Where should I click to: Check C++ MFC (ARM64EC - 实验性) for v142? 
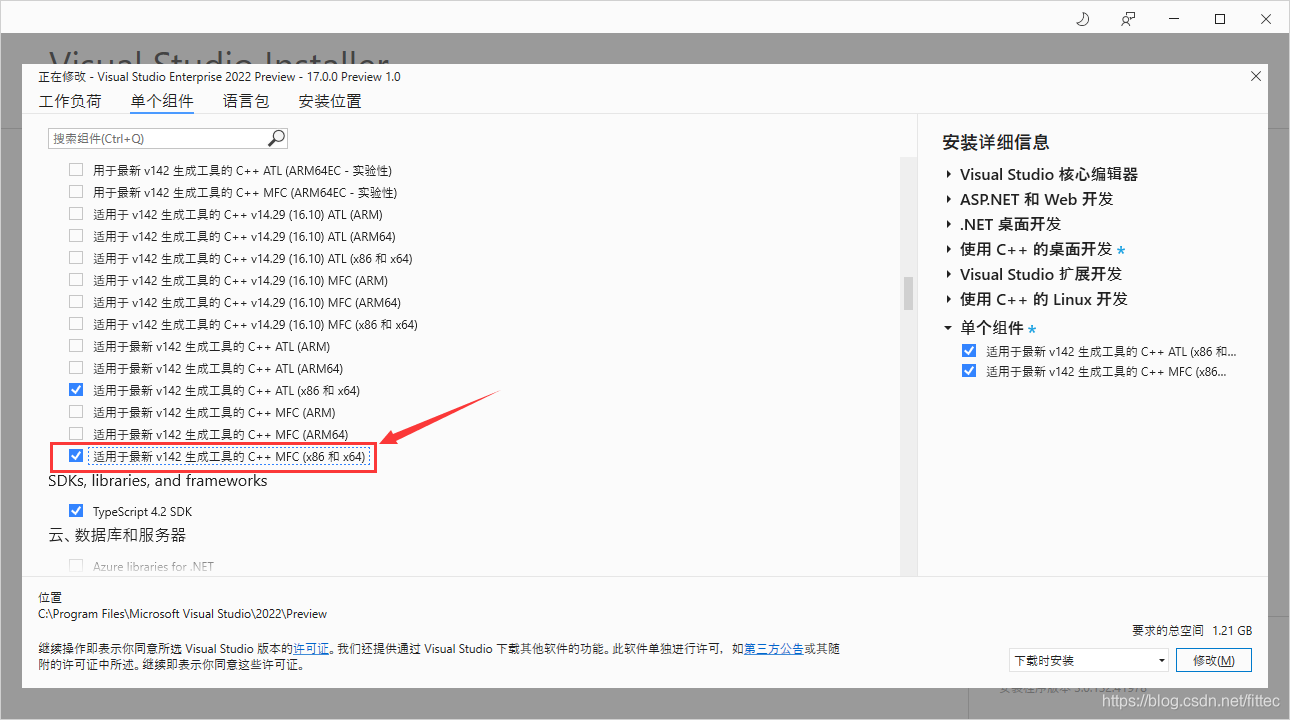76,192
